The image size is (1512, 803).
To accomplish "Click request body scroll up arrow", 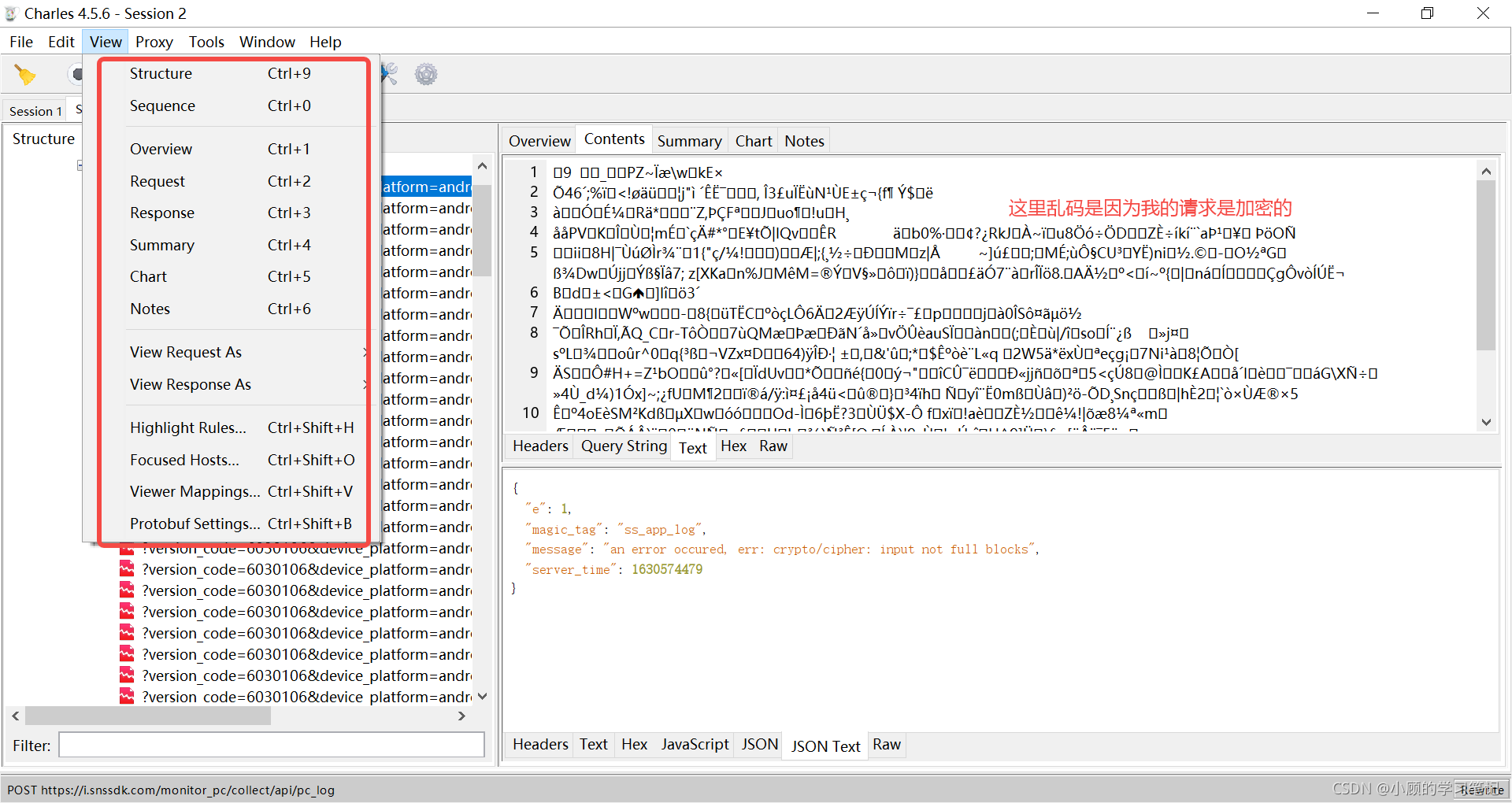I will click(1486, 171).
